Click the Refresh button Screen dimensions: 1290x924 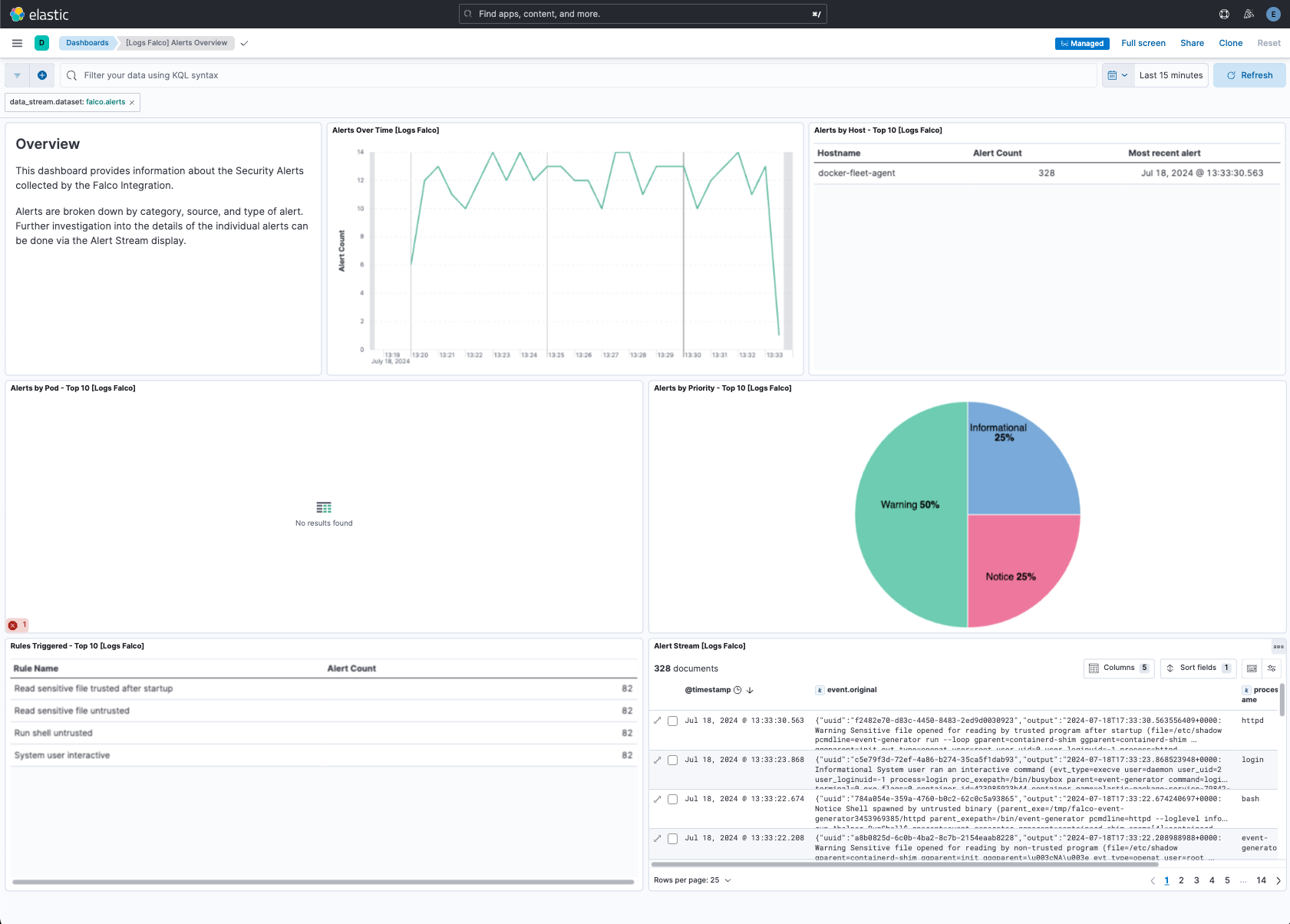click(x=1249, y=75)
